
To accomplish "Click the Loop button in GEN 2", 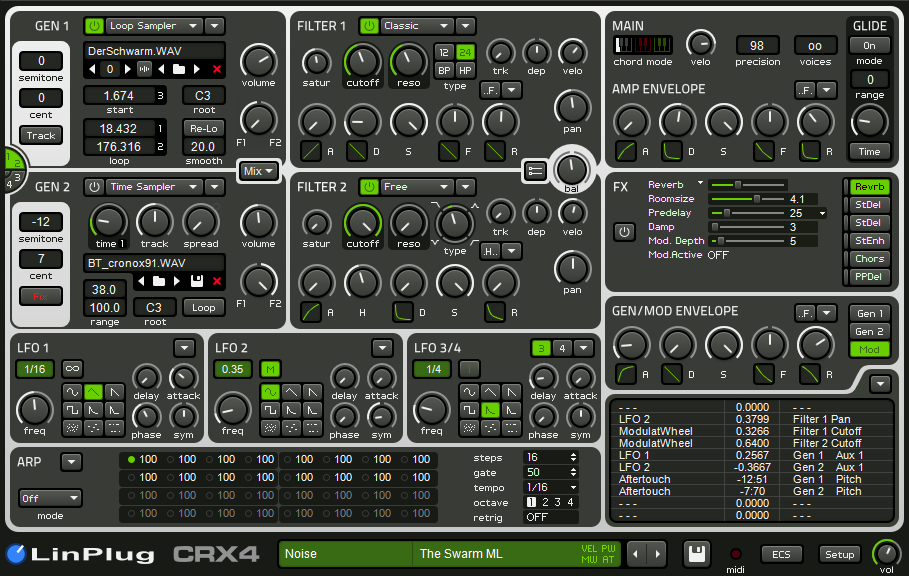I will [203, 308].
